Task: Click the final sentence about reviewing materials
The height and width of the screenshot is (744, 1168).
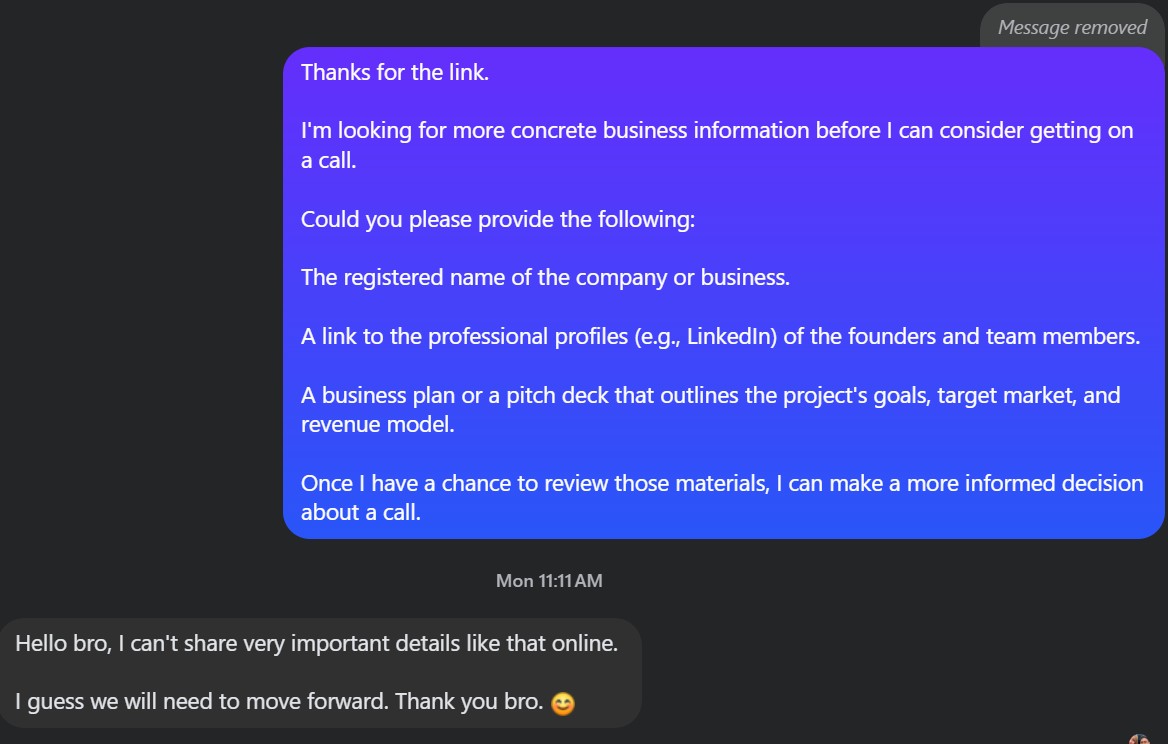Action: [x=720, y=497]
